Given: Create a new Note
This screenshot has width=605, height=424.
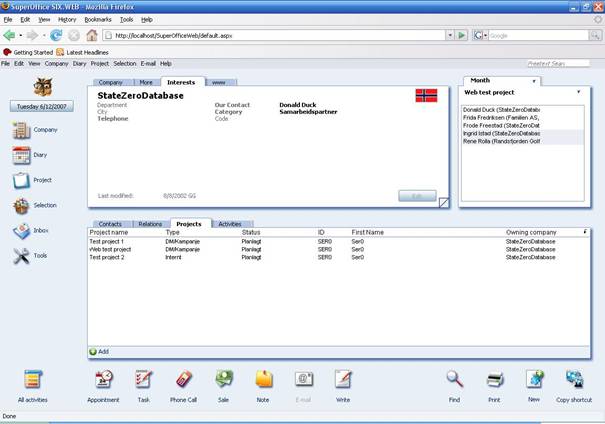Looking at the screenshot, I should [x=264, y=380].
